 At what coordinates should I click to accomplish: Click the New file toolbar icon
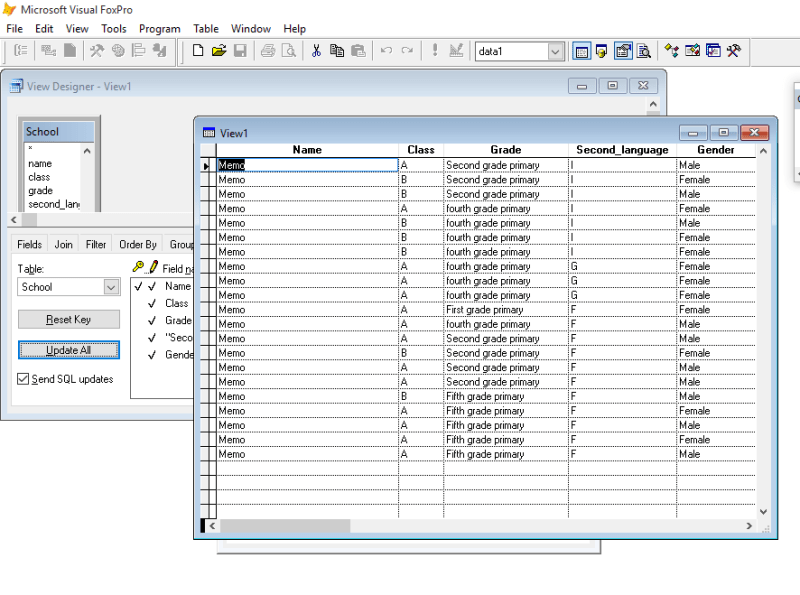click(198, 51)
